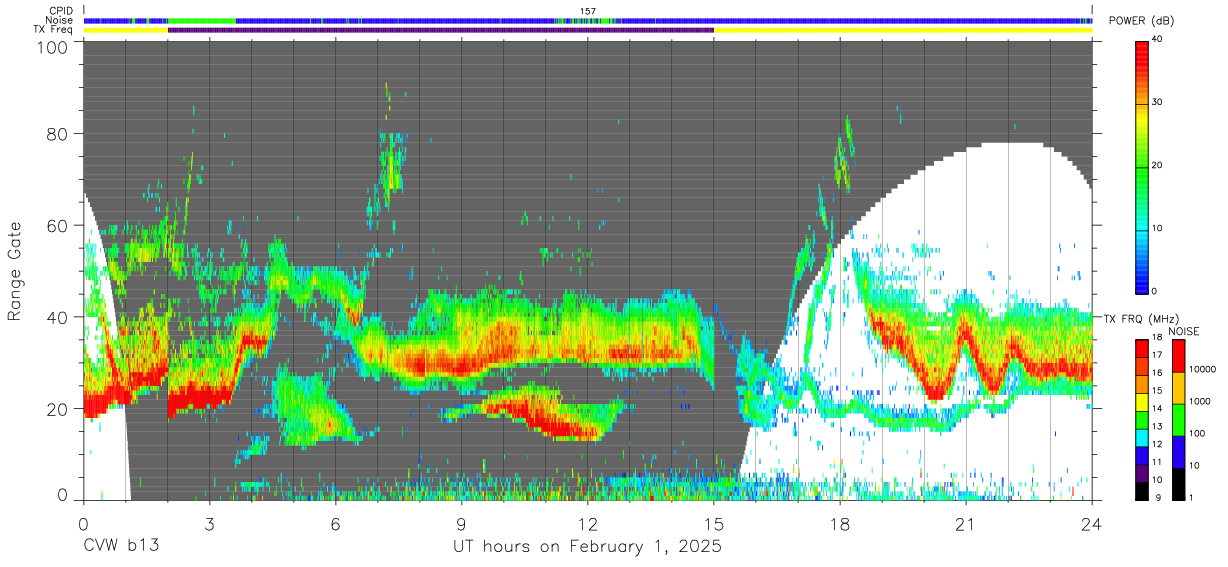
Task: Click the y-axis tick label 40
Action: tap(58, 317)
